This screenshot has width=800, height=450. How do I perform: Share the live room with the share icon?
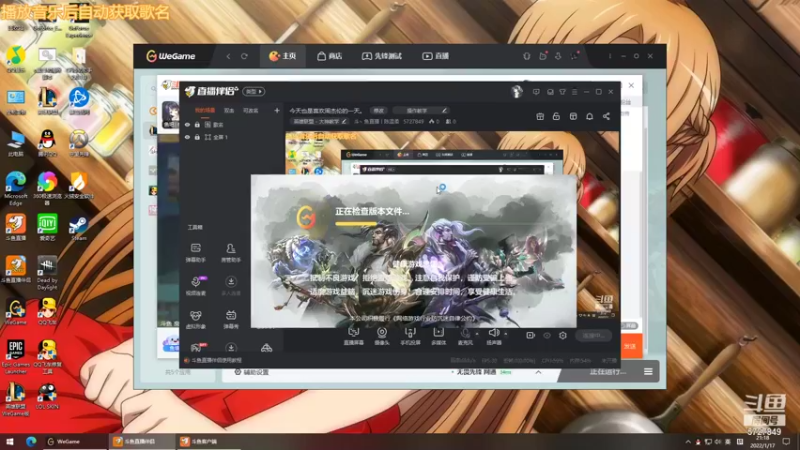click(606, 116)
